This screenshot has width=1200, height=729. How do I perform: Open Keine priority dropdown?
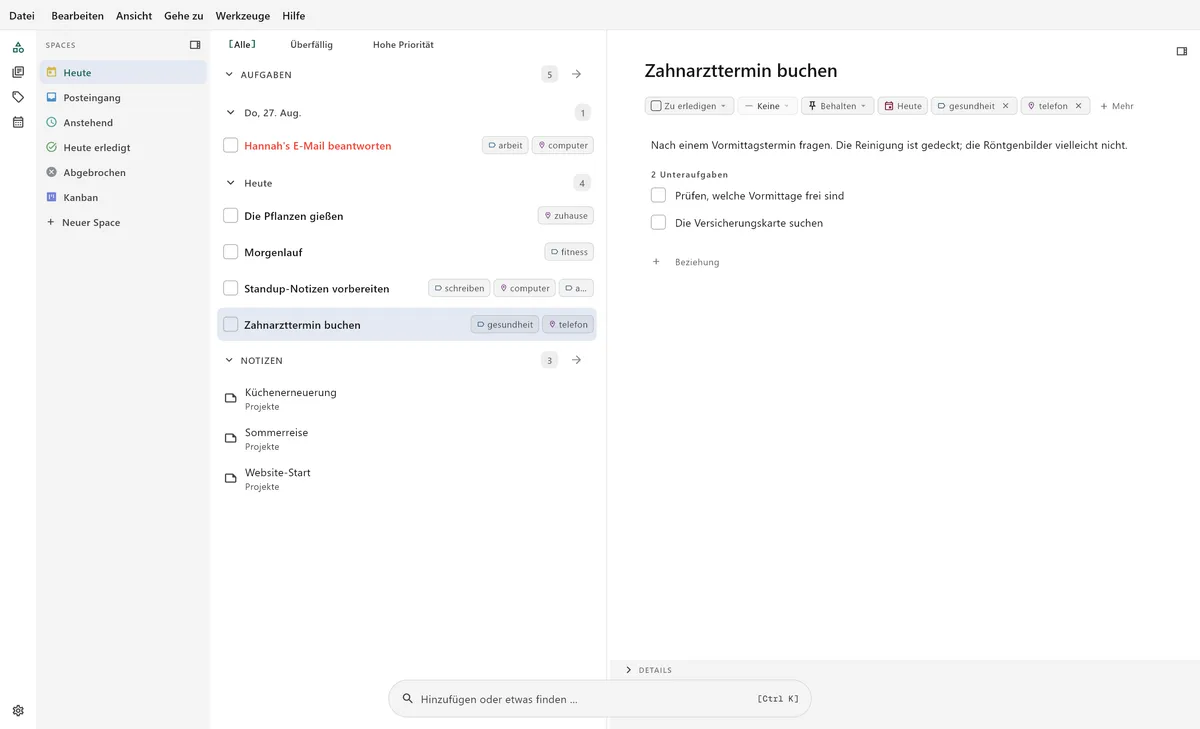[x=767, y=106]
